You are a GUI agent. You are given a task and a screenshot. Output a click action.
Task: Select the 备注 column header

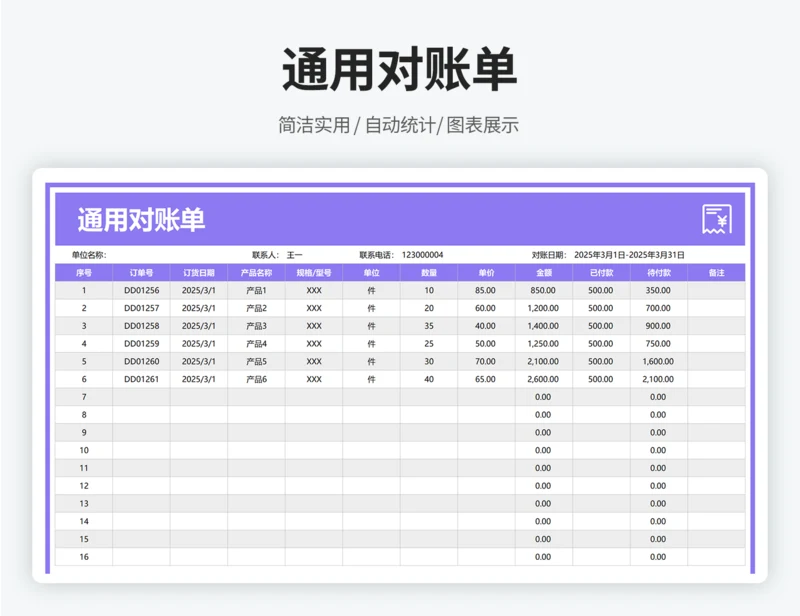tap(716, 273)
